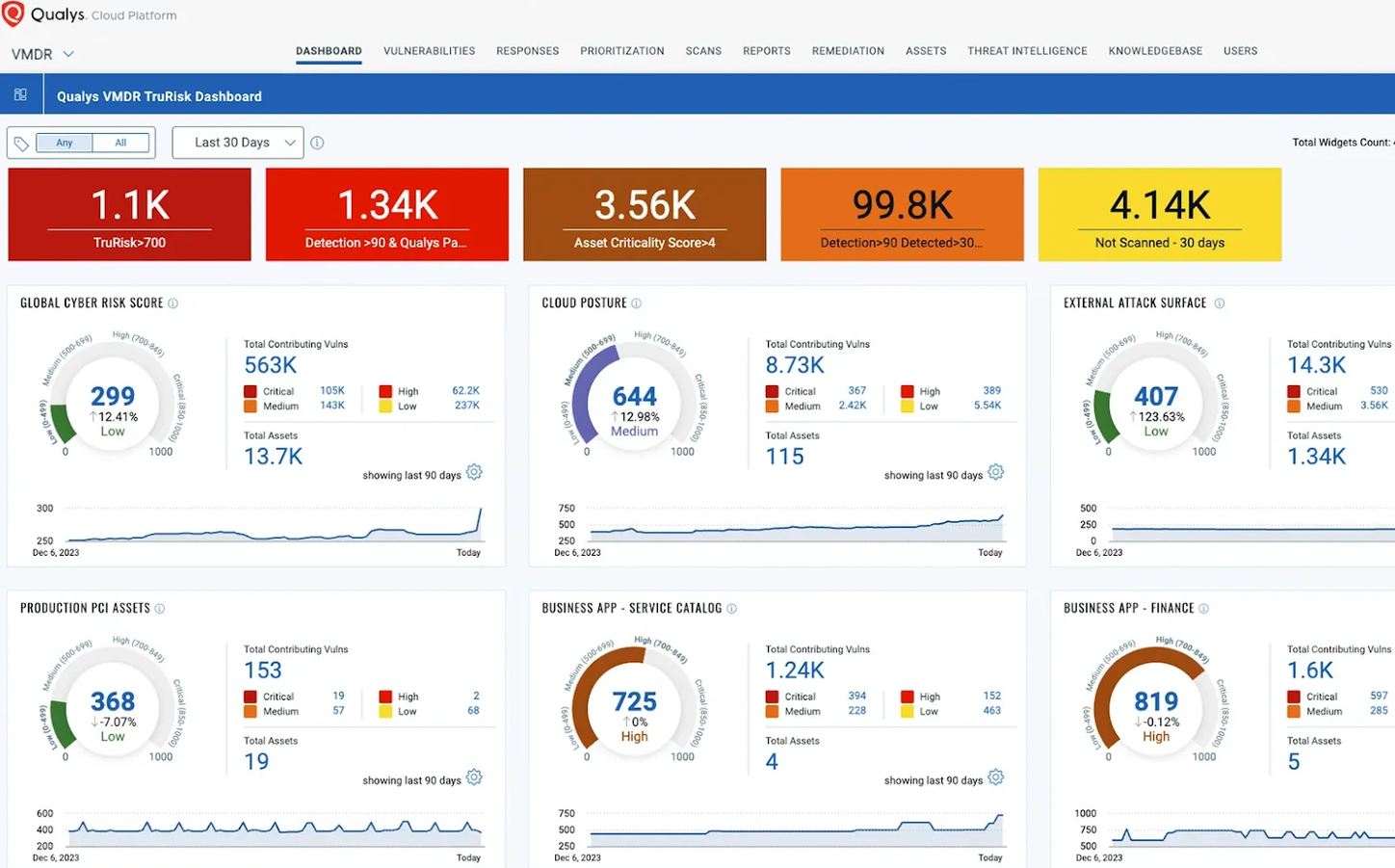Click Medium count 143K in Global Cyber Risk
1395x868 pixels.
tap(332, 406)
